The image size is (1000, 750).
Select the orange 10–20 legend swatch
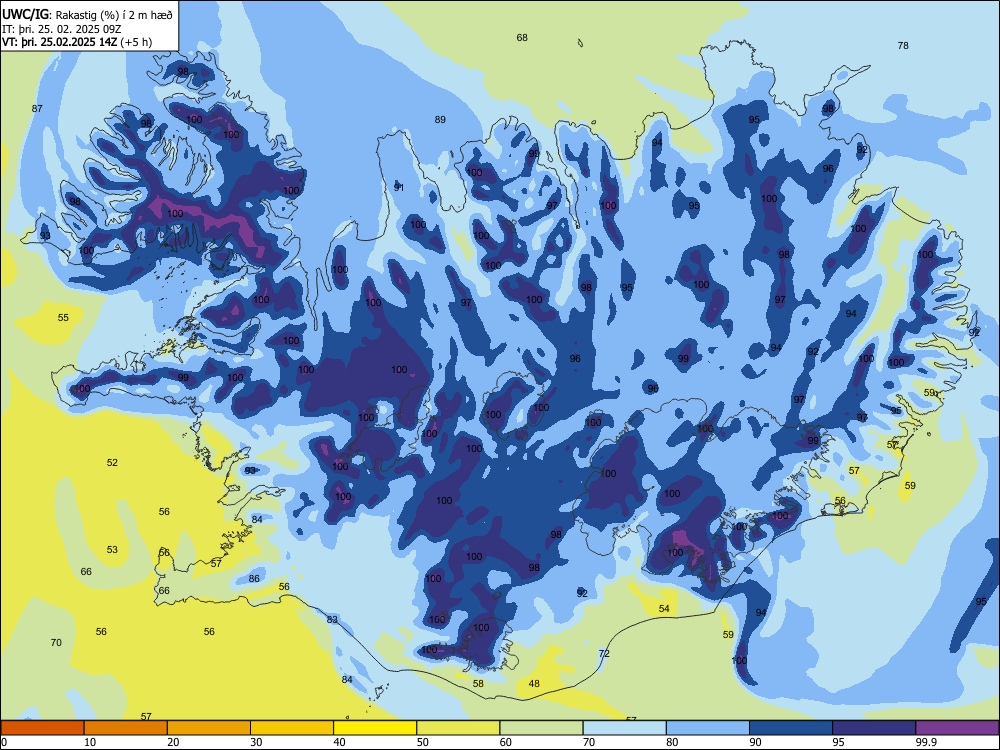tap(126, 728)
